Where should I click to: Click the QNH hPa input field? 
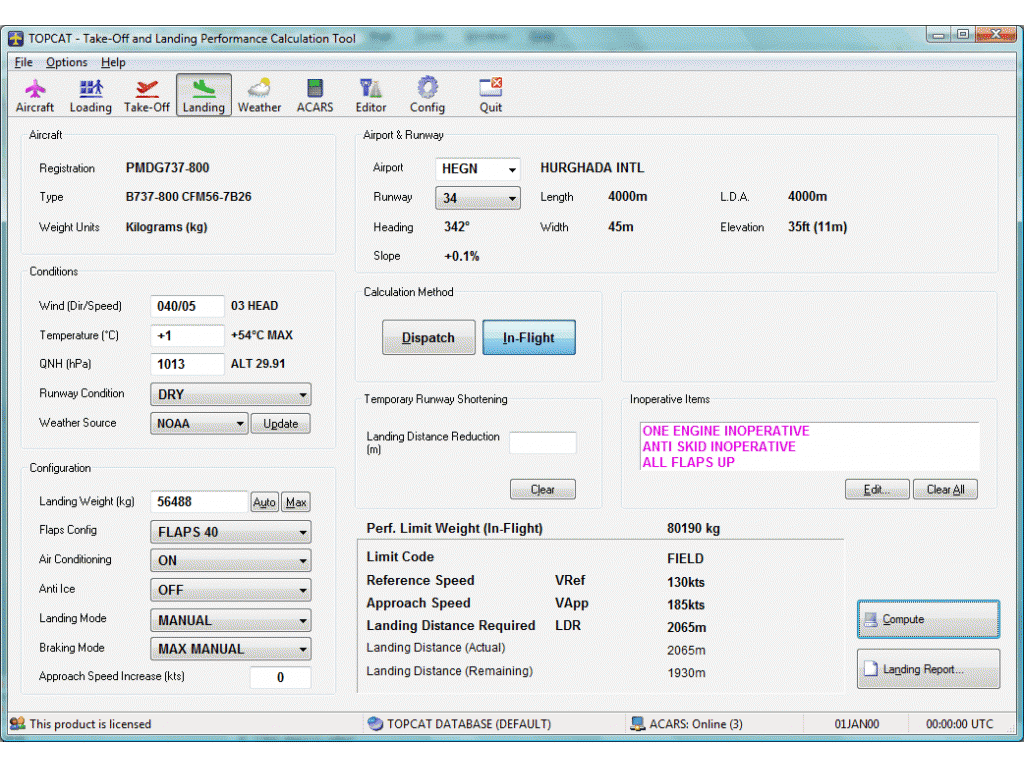tap(187, 364)
